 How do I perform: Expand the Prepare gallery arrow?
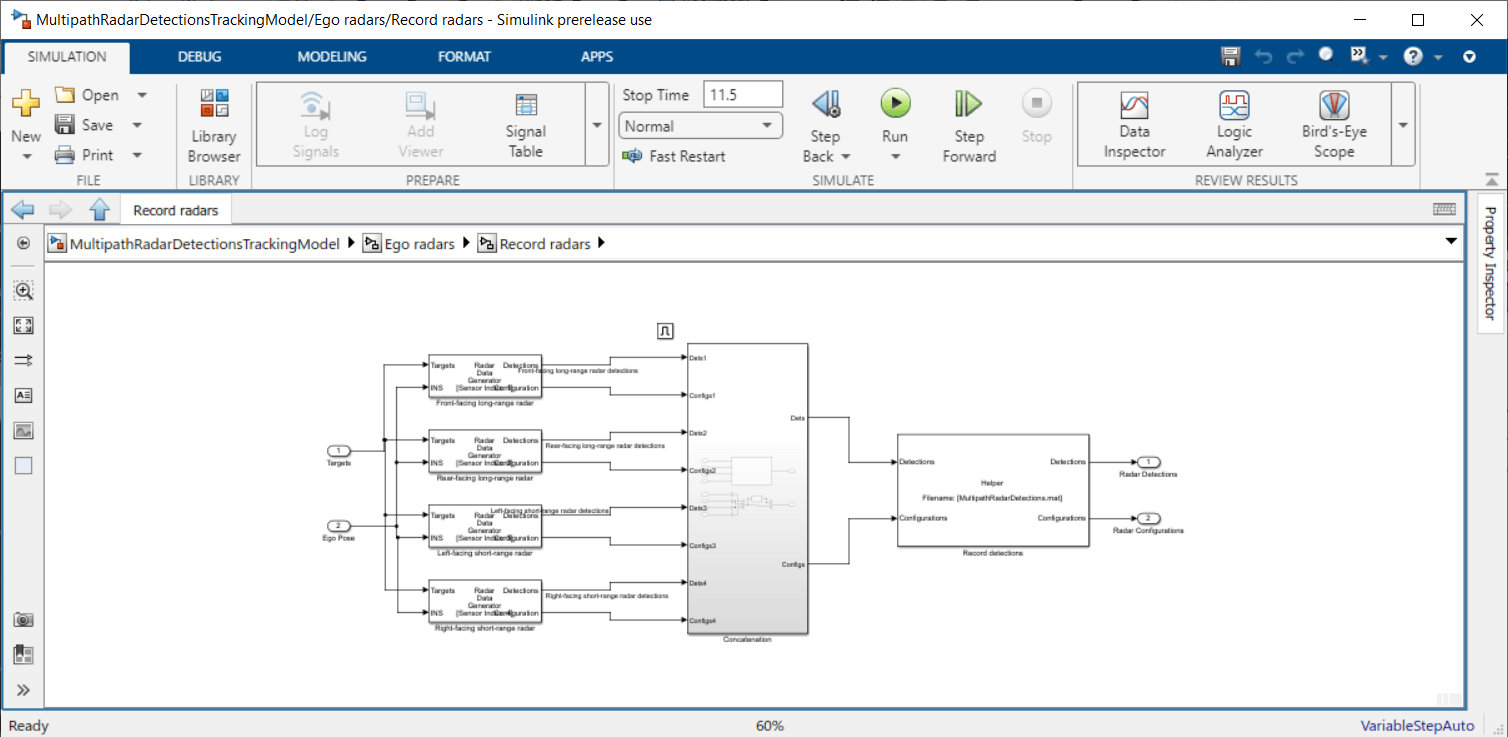[597, 125]
